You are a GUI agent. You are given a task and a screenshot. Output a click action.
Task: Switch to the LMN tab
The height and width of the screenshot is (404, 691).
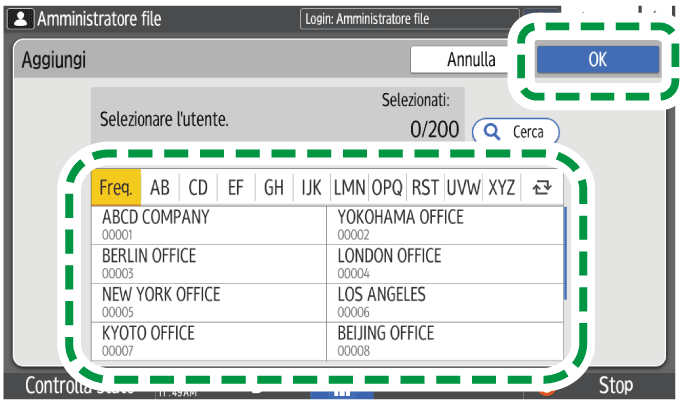(349, 188)
